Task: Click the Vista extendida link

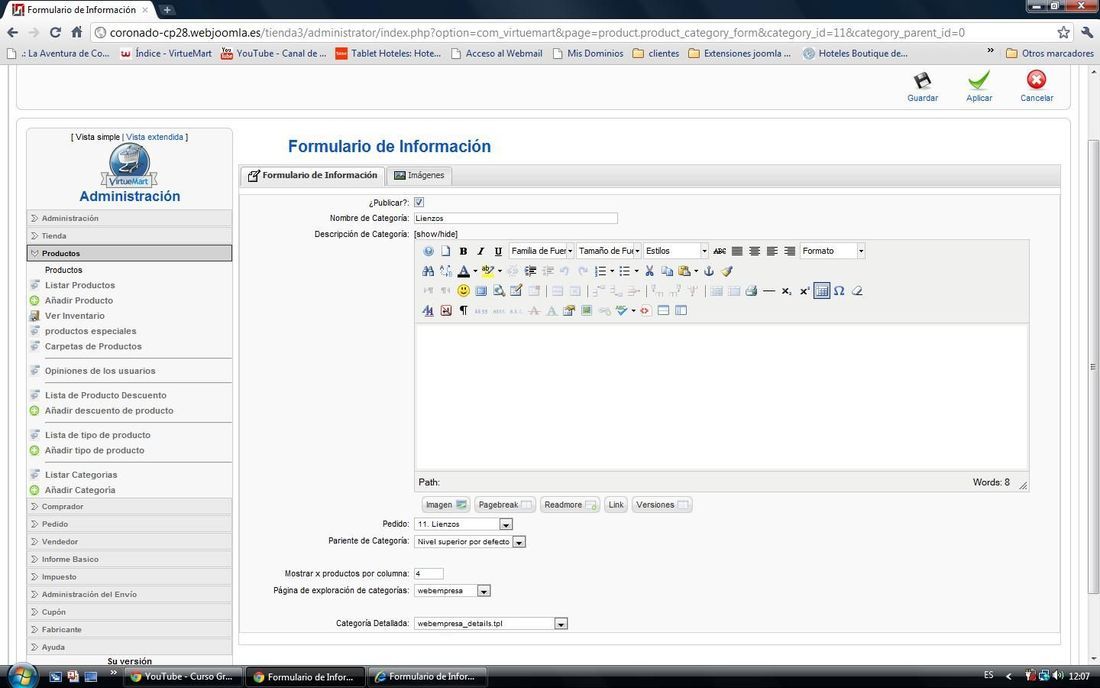Action: [x=154, y=137]
